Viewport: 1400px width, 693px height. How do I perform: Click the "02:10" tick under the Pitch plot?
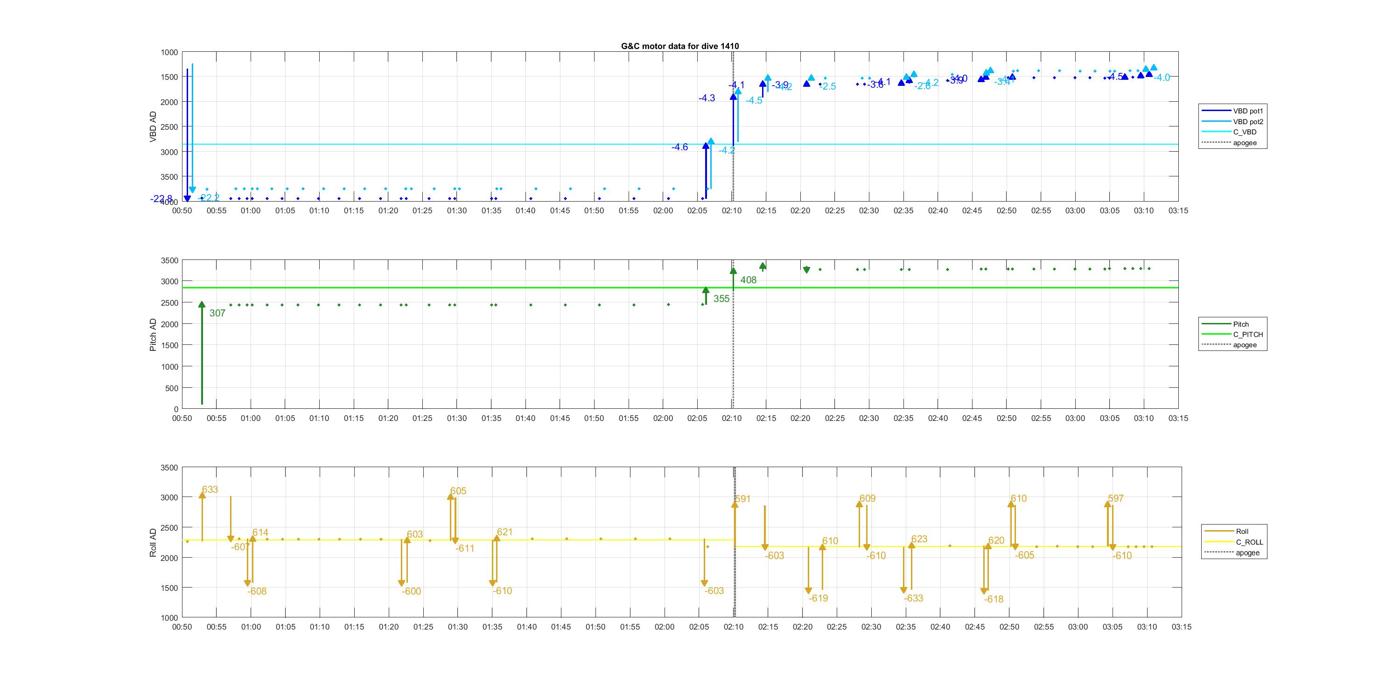tap(732, 418)
